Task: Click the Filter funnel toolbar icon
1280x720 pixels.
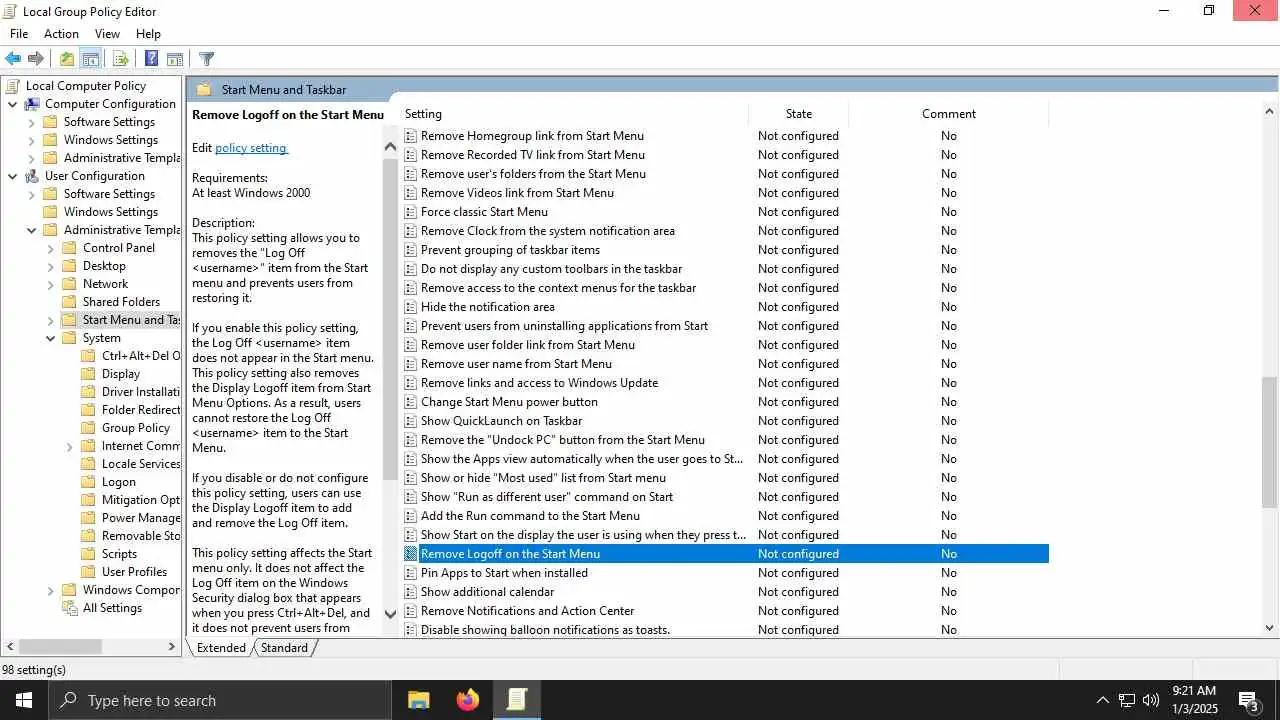Action: [x=207, y=59]
